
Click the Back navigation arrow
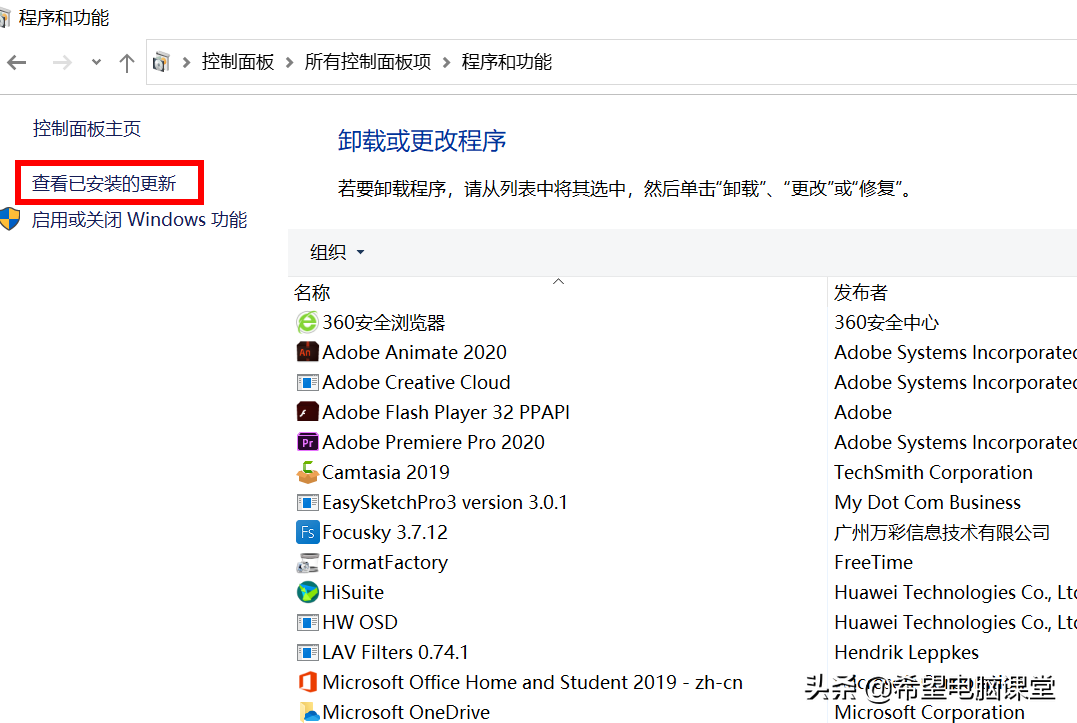(x=17, y=62)
